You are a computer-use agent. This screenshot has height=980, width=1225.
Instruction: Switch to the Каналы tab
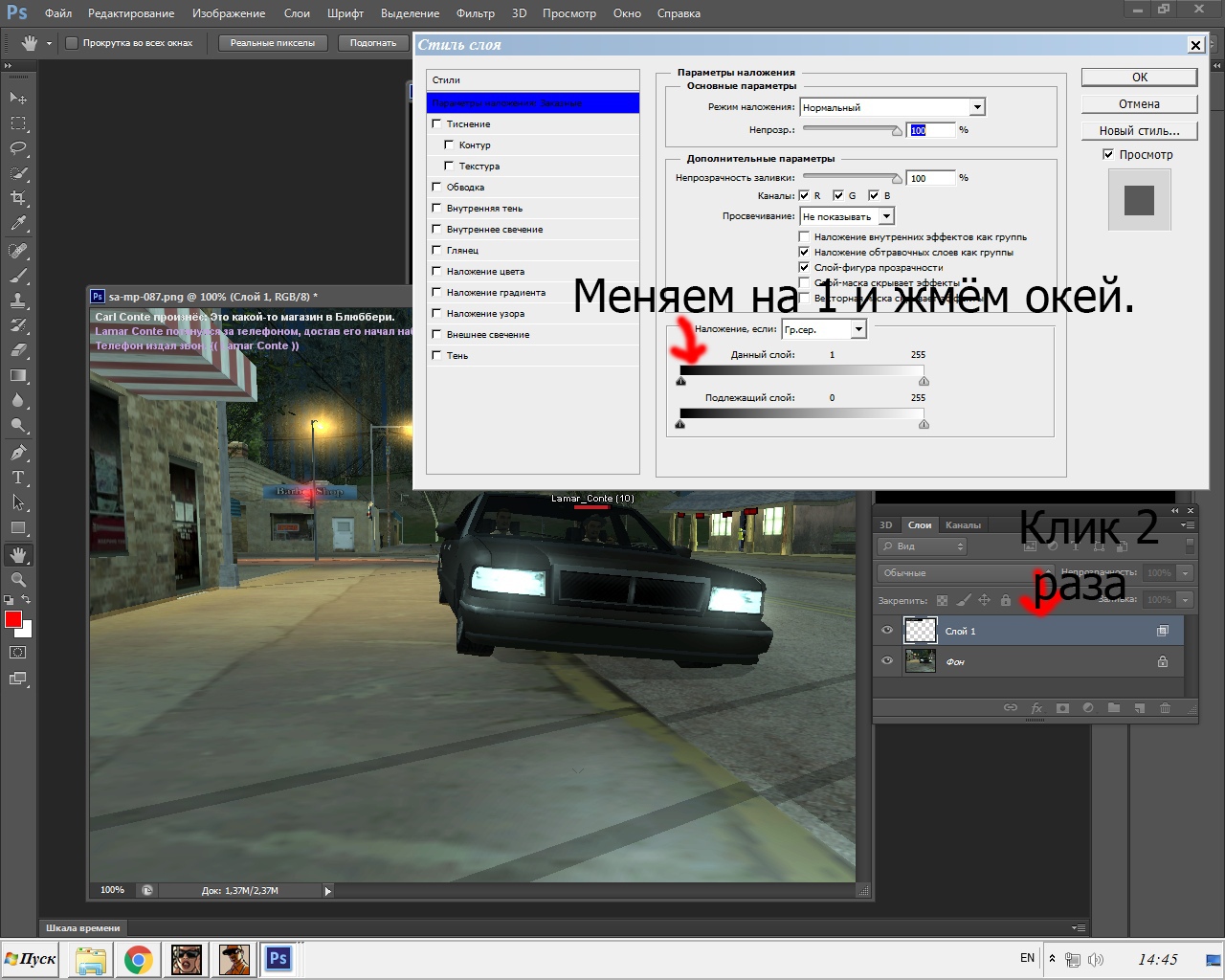point(963,524)
